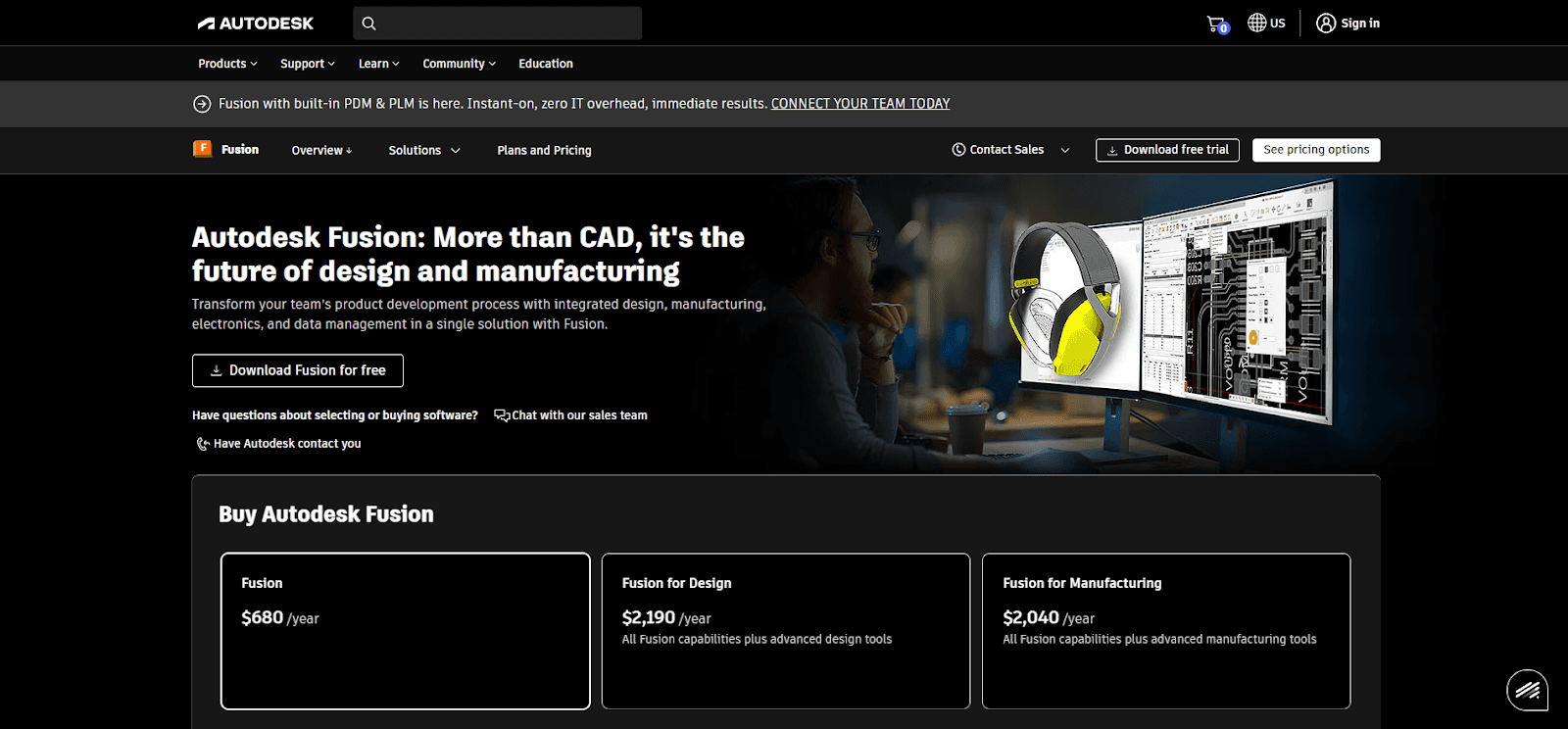1568x729 pixels.
Task: Expand the Solutions dropdown
Action: (x=424, y=150)
